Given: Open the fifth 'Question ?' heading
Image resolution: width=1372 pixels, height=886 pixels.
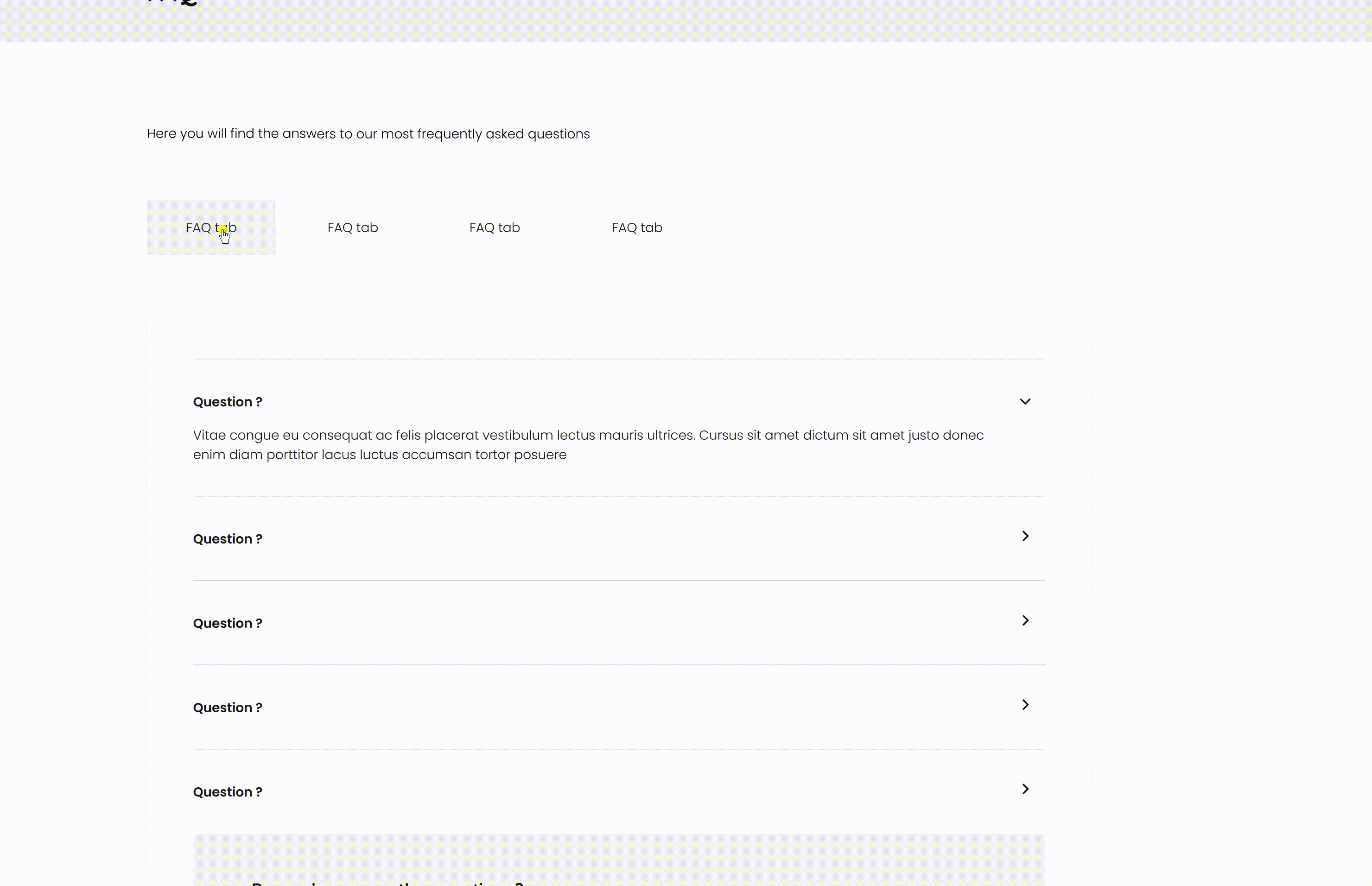Looking at the screenshot, I should tap(227, 792).
